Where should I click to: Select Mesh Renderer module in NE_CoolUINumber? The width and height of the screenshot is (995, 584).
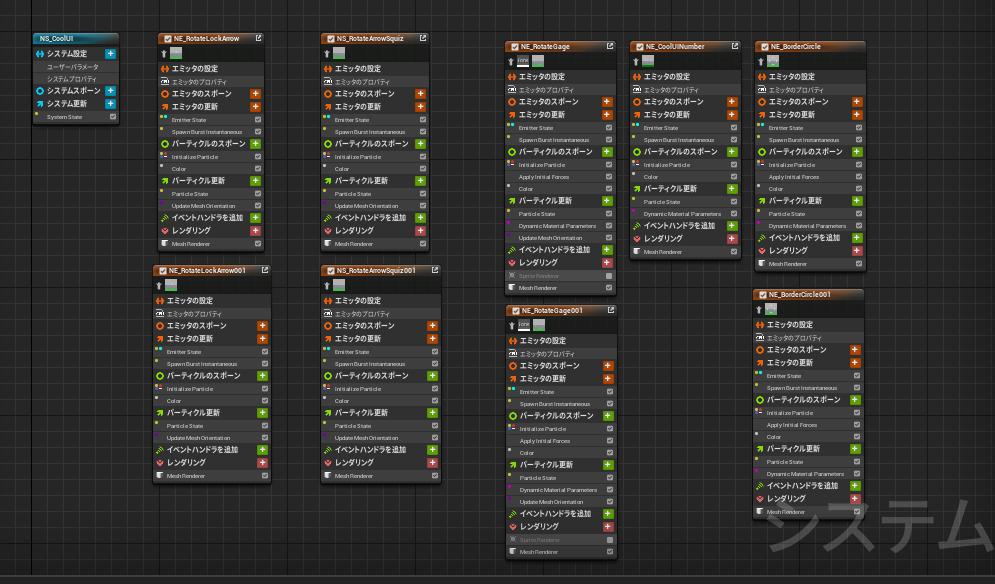click(685, 252)
